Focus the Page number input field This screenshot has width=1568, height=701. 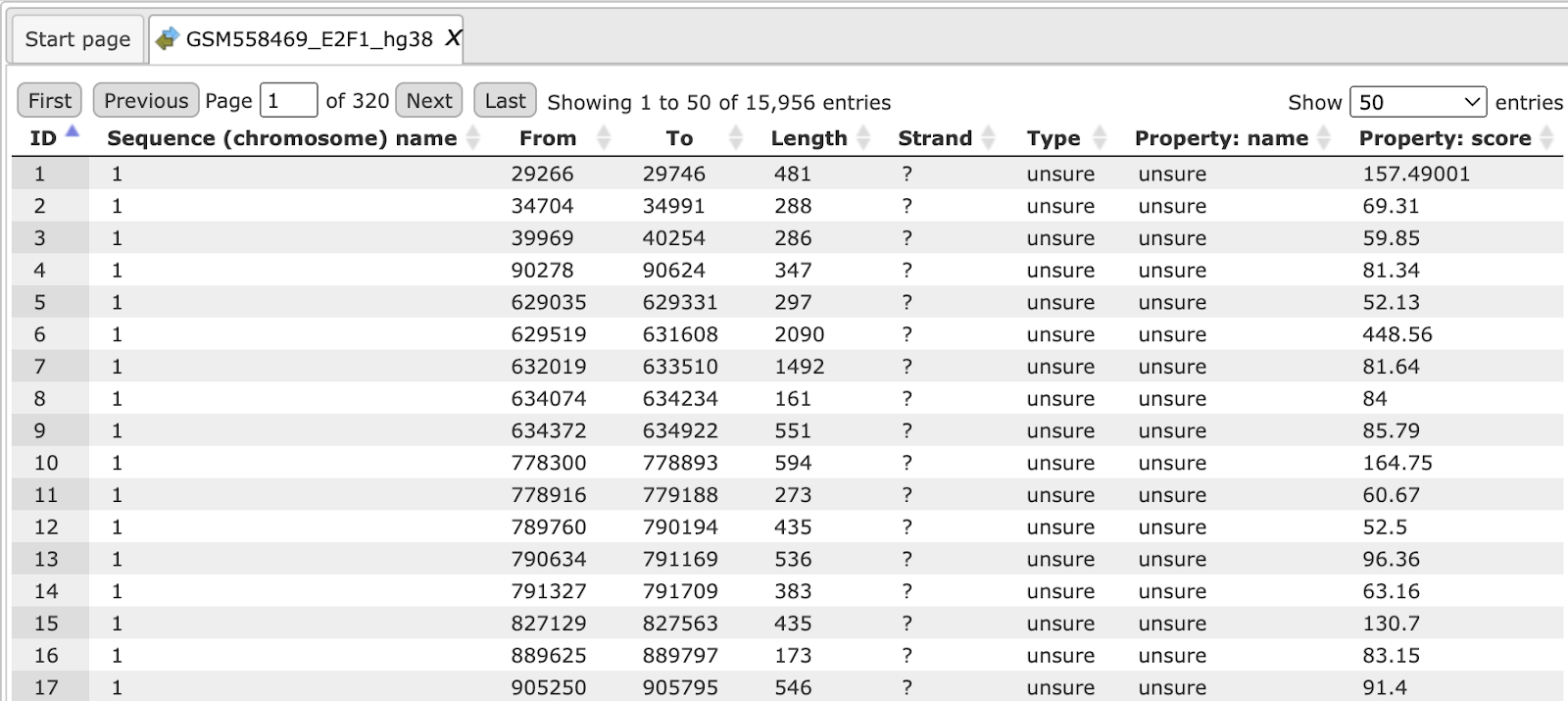pos(288,100)
